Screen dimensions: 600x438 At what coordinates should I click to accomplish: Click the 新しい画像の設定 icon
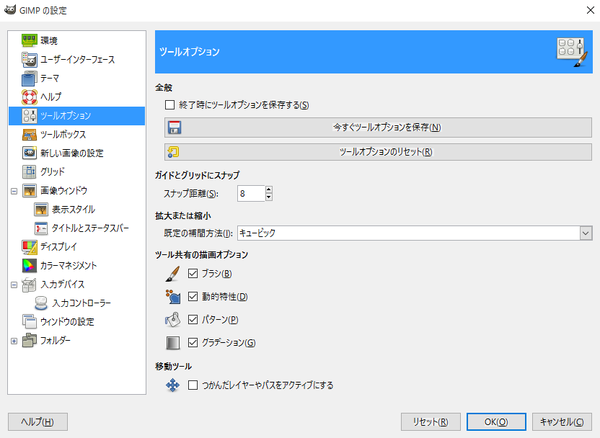tap(29, 153)
